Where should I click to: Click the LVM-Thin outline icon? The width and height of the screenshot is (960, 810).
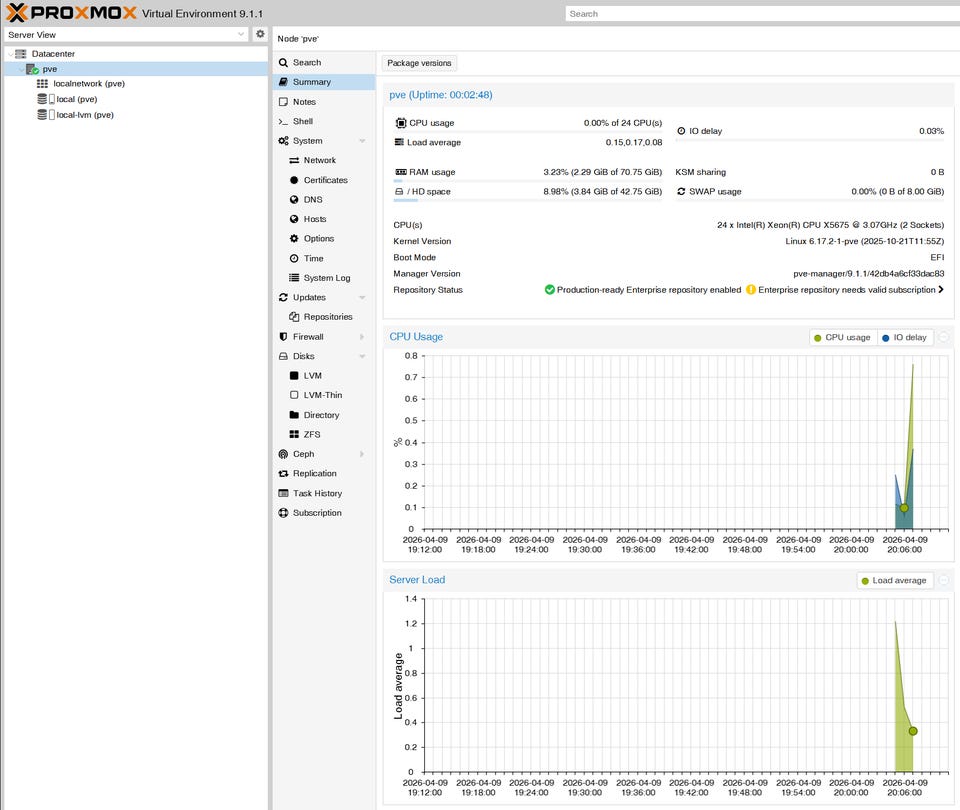point(294,396)
